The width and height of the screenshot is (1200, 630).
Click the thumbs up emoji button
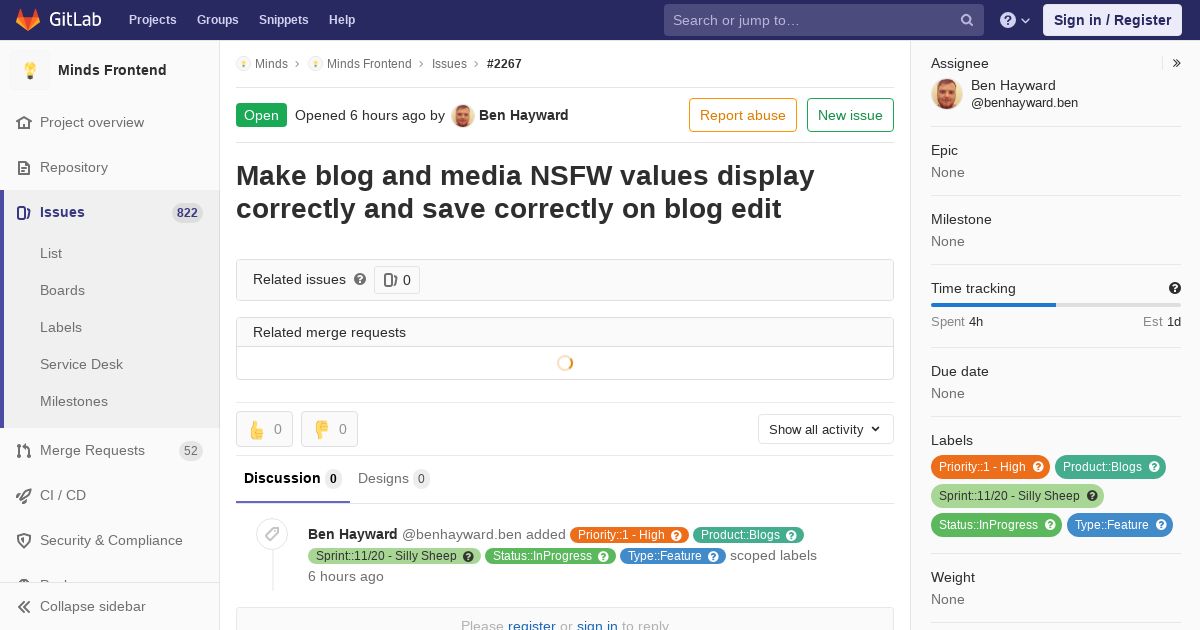click(x=264, y=429)
